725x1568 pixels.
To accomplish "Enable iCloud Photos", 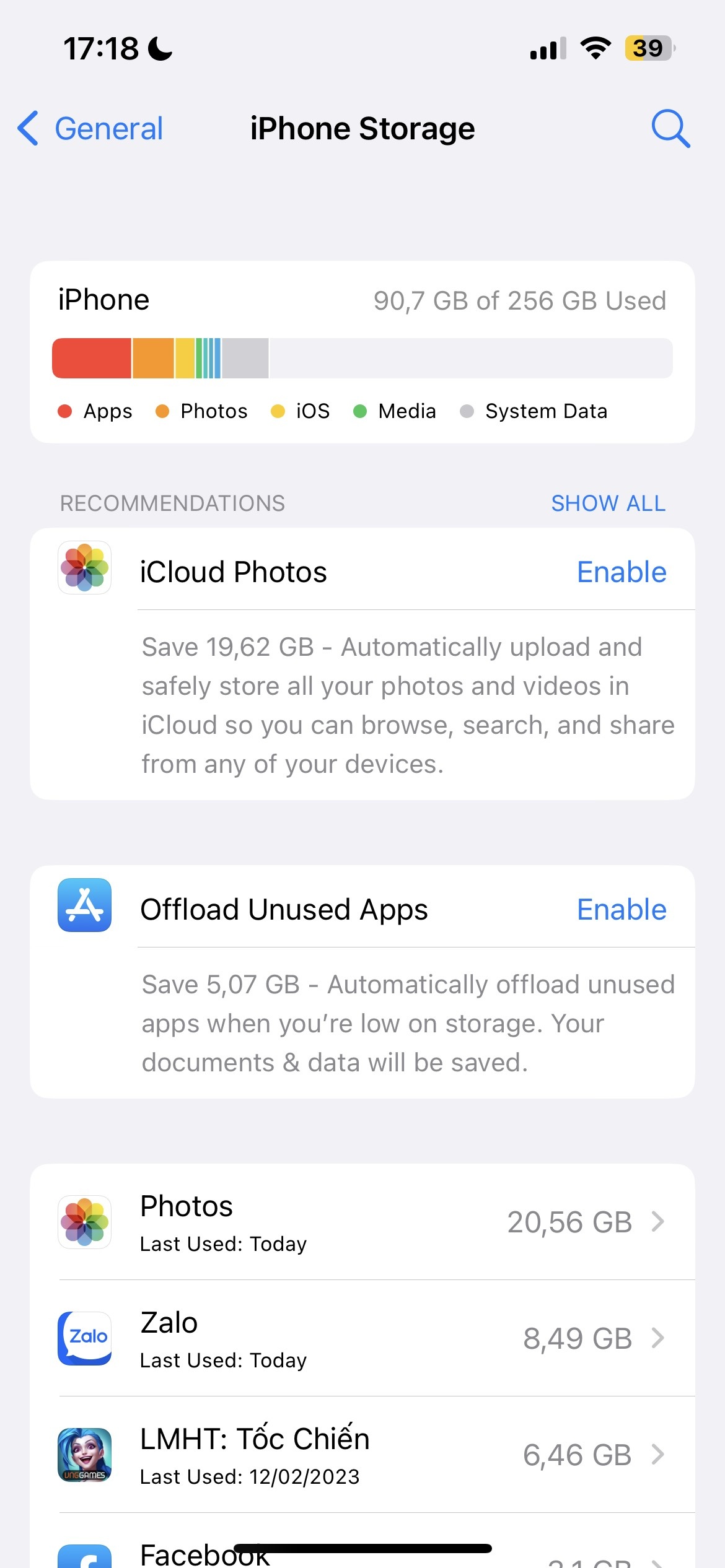I will click(622, 572).
